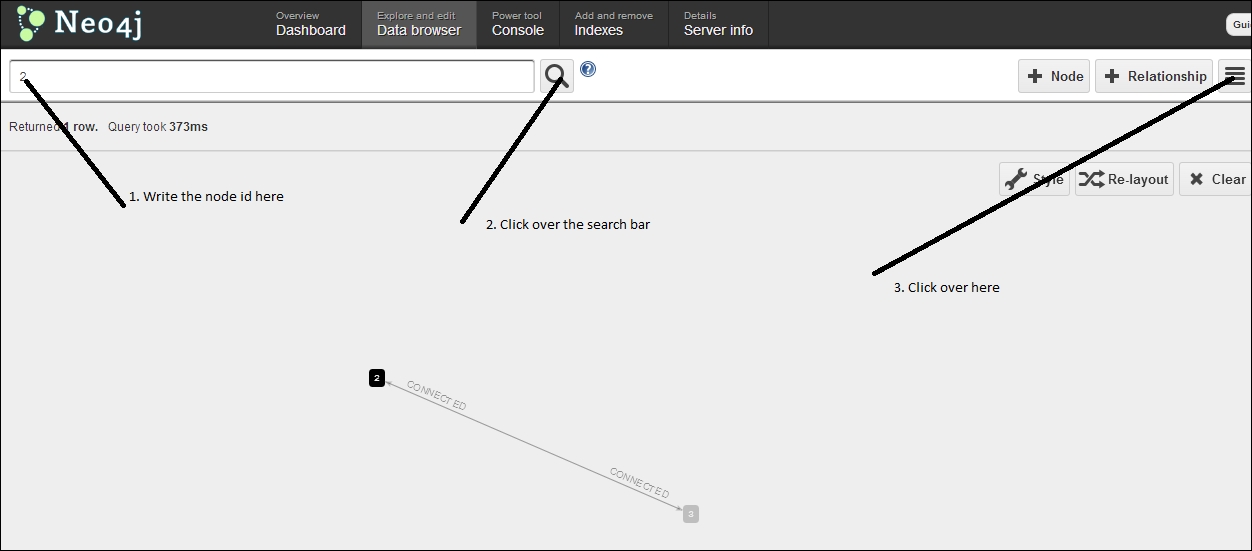The width and height of the screenshot is (1252, 551).
Task: Switch to the Dashboard tab
Action: (x=311, y=24)
